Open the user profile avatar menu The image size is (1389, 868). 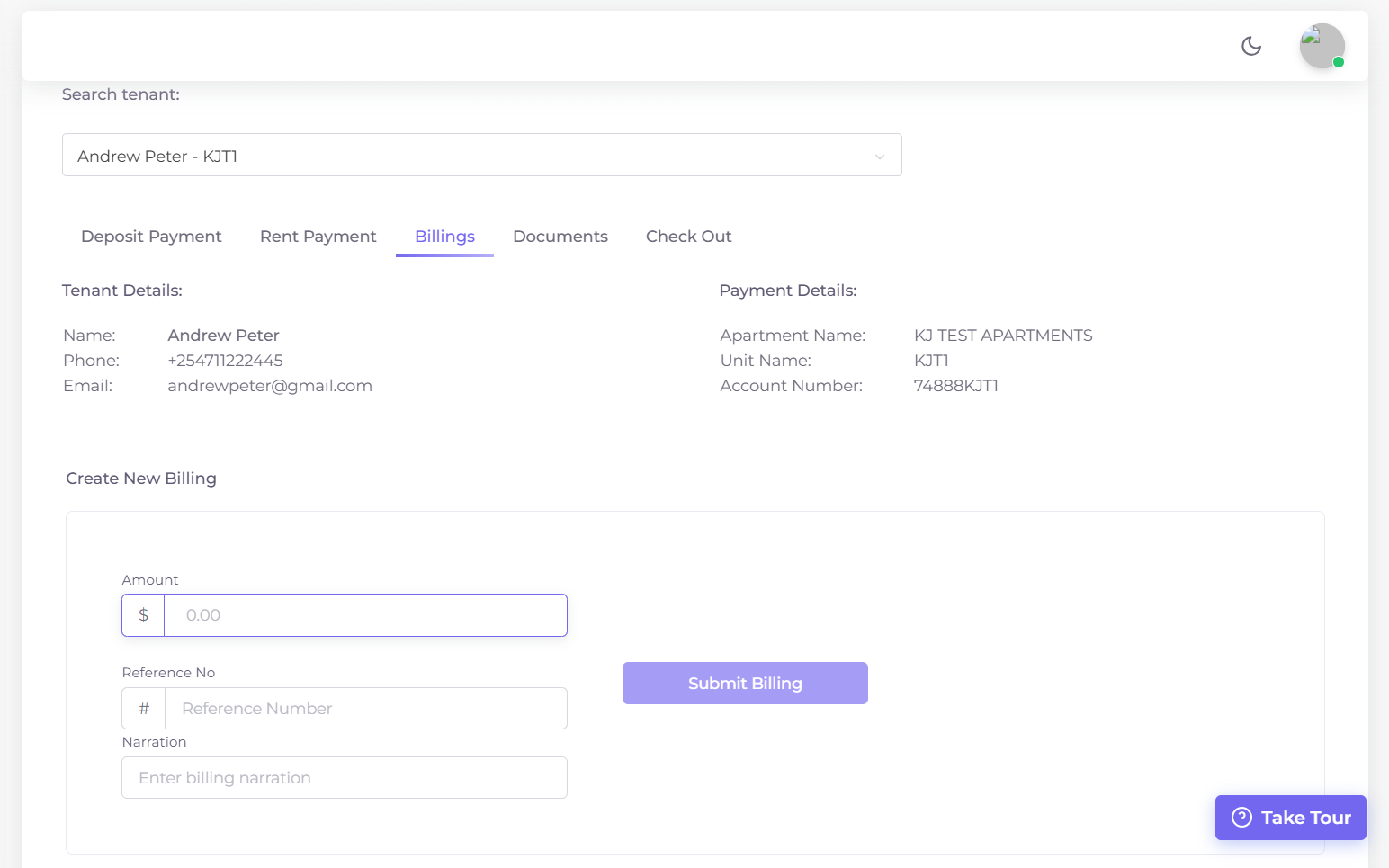click(1322, 45)
